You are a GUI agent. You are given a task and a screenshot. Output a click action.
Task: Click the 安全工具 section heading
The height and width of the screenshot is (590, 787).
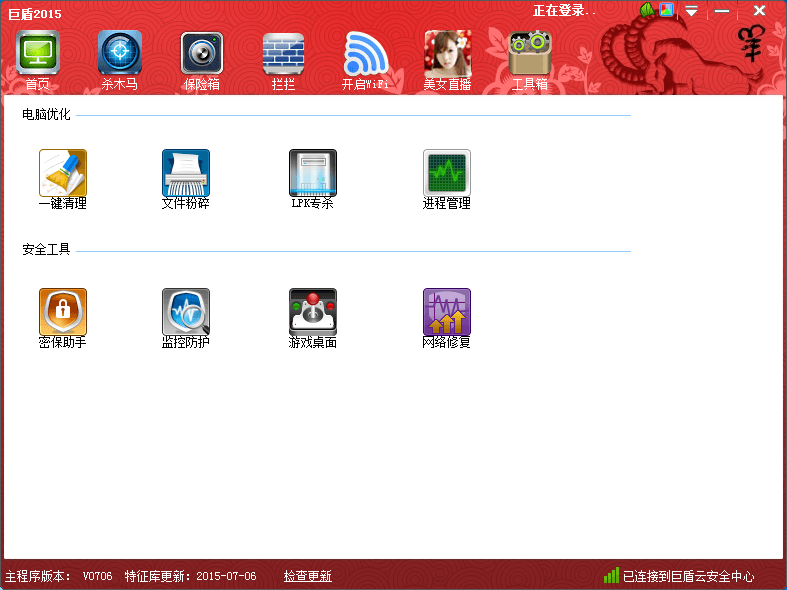pyautogui.click(x=46, y=249)
